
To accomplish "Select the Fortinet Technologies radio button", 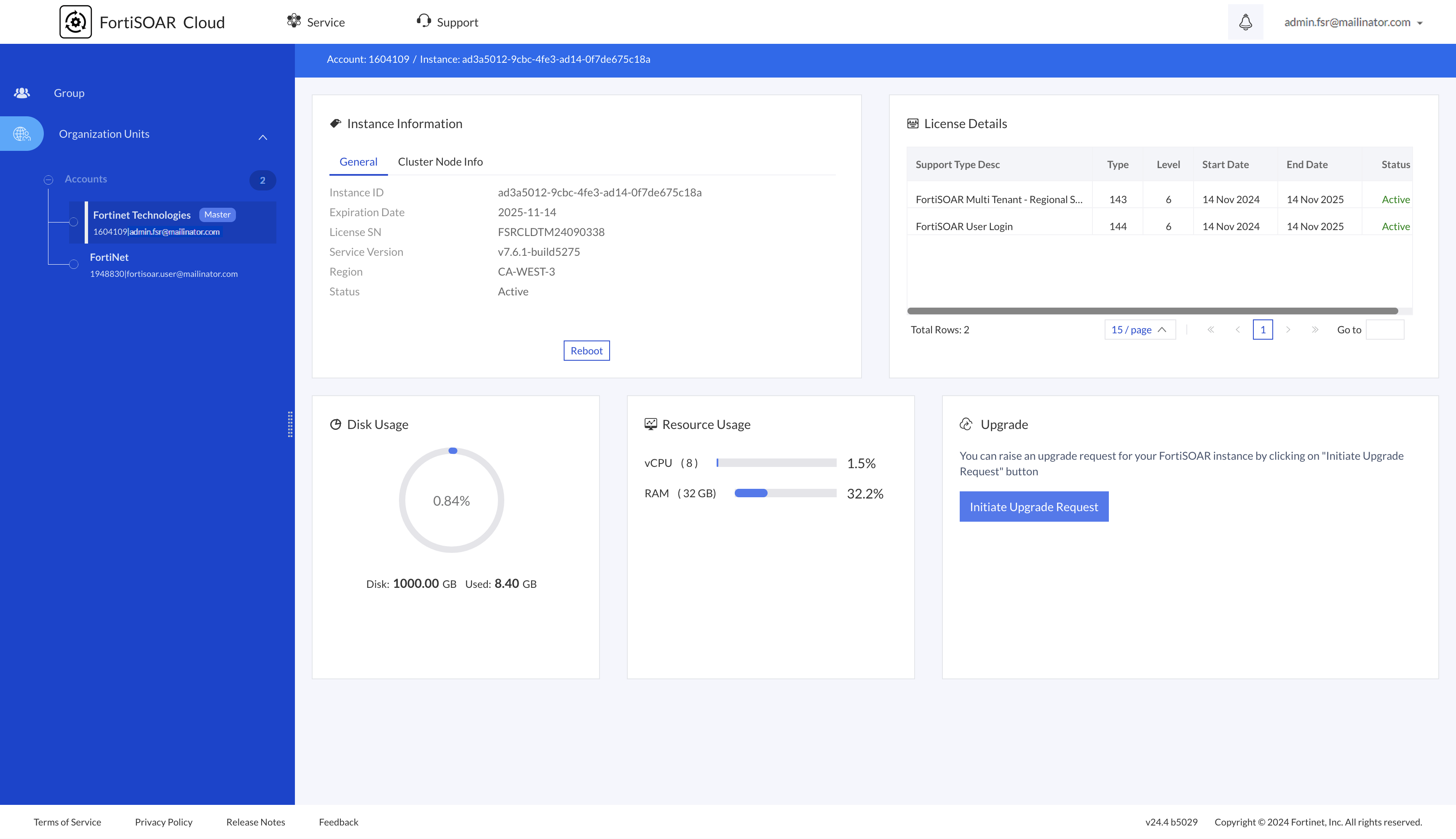I will (74, 222).
